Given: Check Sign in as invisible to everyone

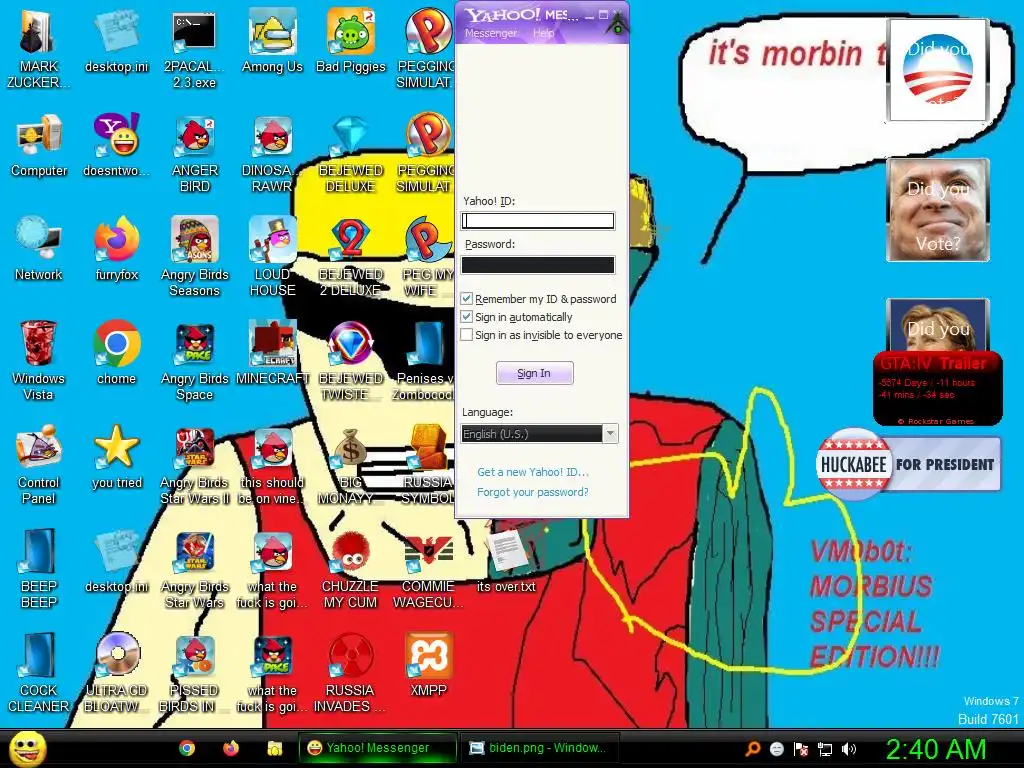Looking at the screenshot, I should tap(466, 335).
